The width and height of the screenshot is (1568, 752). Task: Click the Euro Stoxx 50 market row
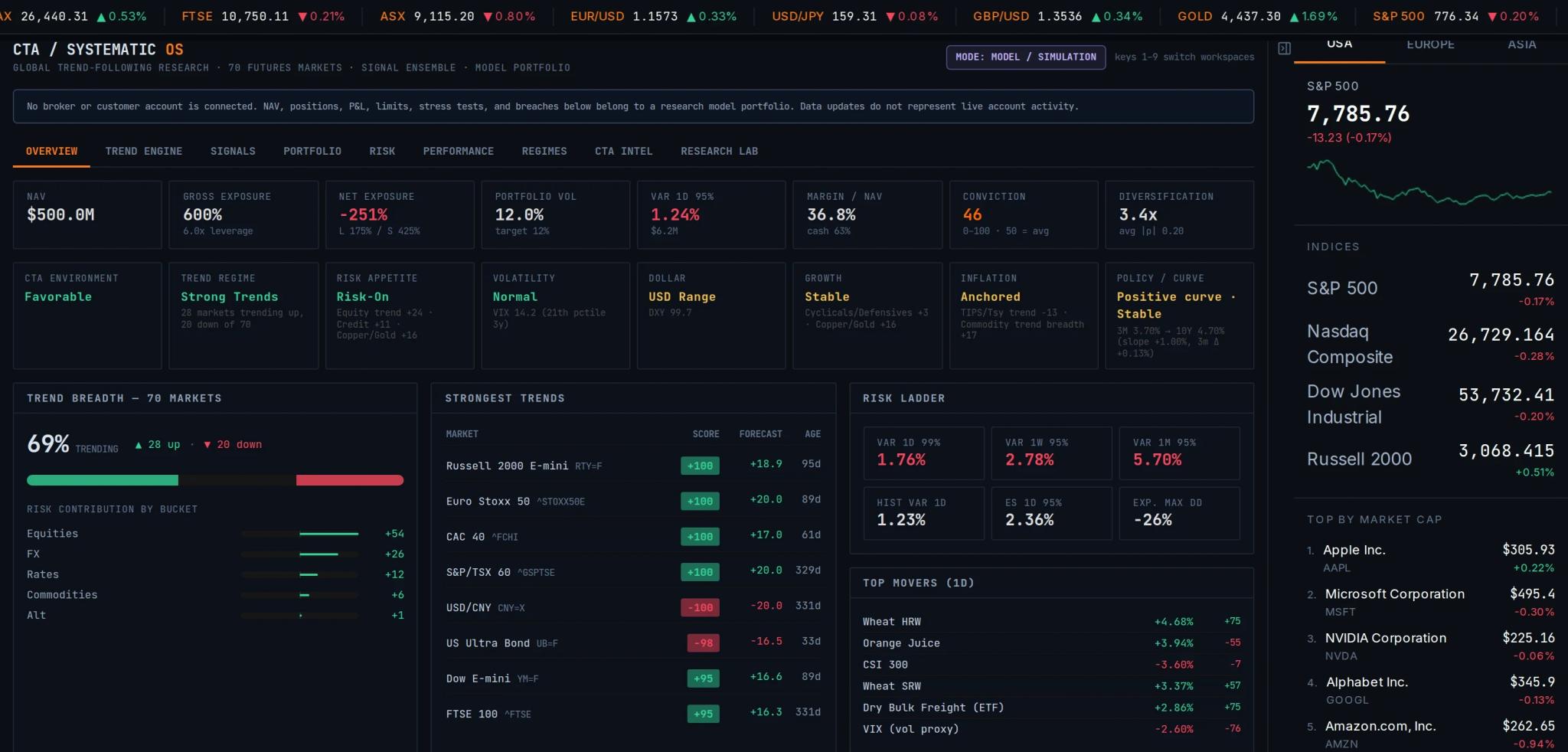(x=633, y=501)
